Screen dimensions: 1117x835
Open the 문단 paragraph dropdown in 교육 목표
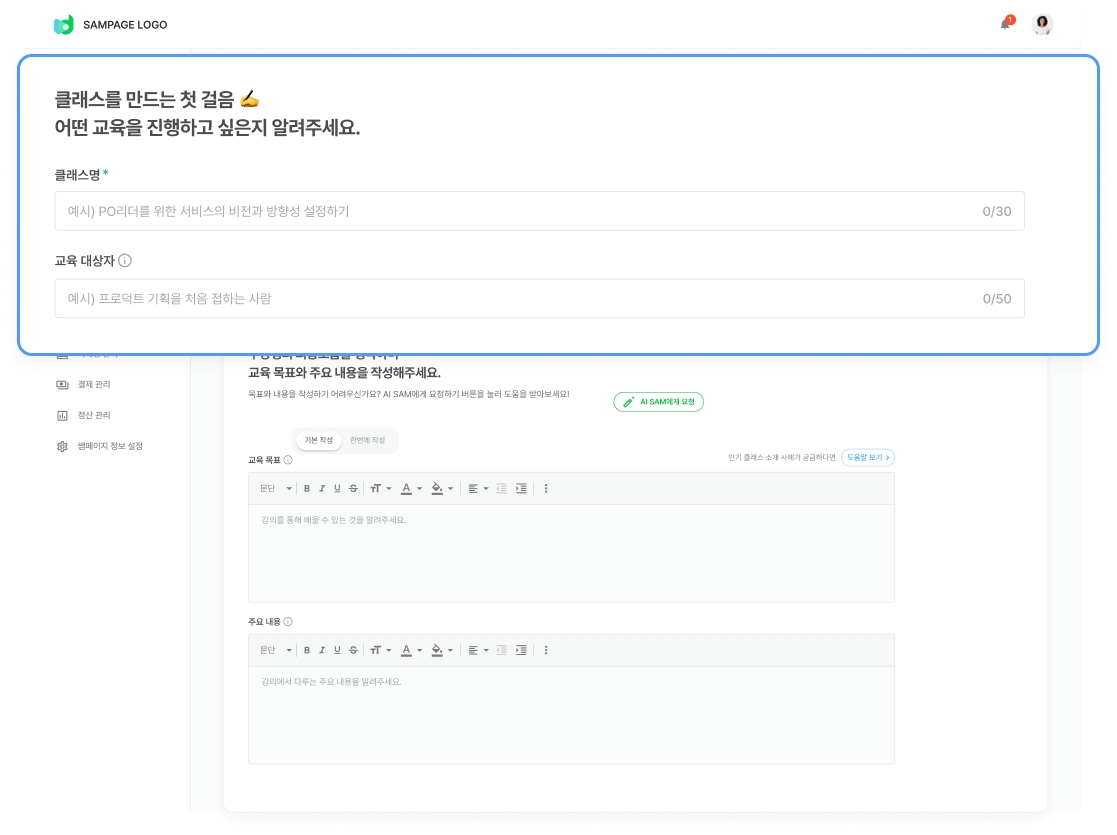[x=276, y=489]
